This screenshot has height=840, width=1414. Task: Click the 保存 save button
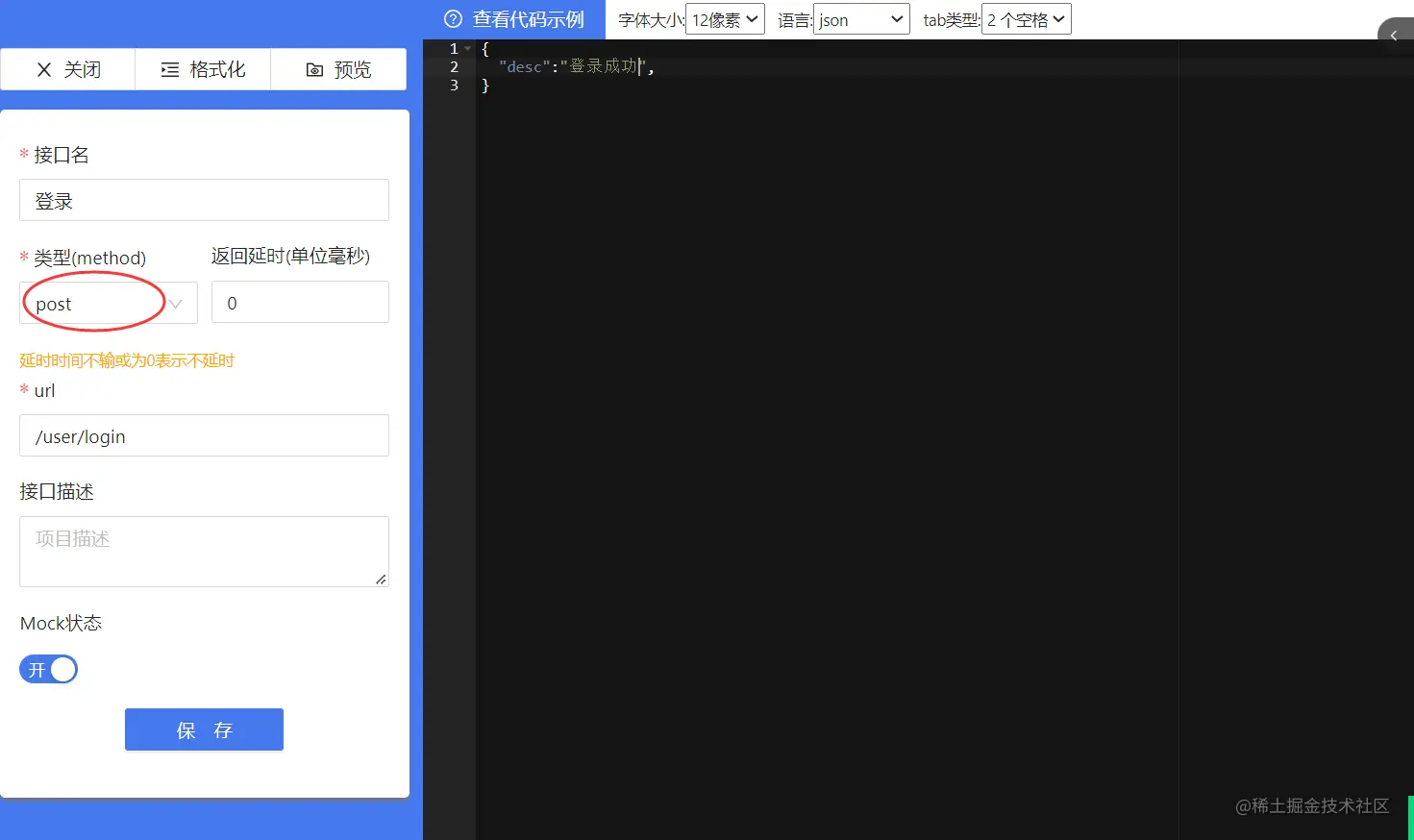[x=204, y=729]
